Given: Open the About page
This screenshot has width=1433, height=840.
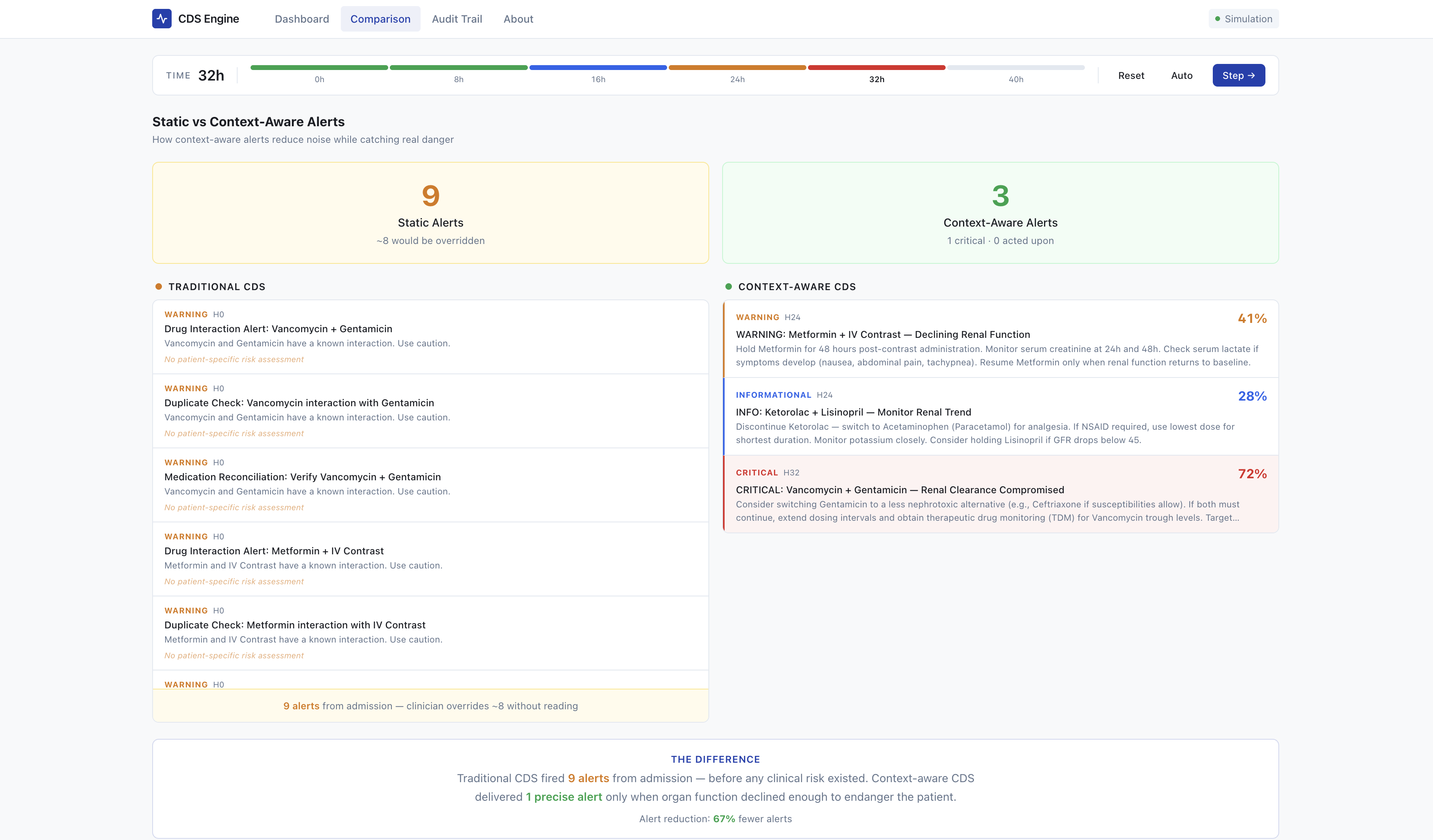Looking at the screenshot, I should coord(518,19).
